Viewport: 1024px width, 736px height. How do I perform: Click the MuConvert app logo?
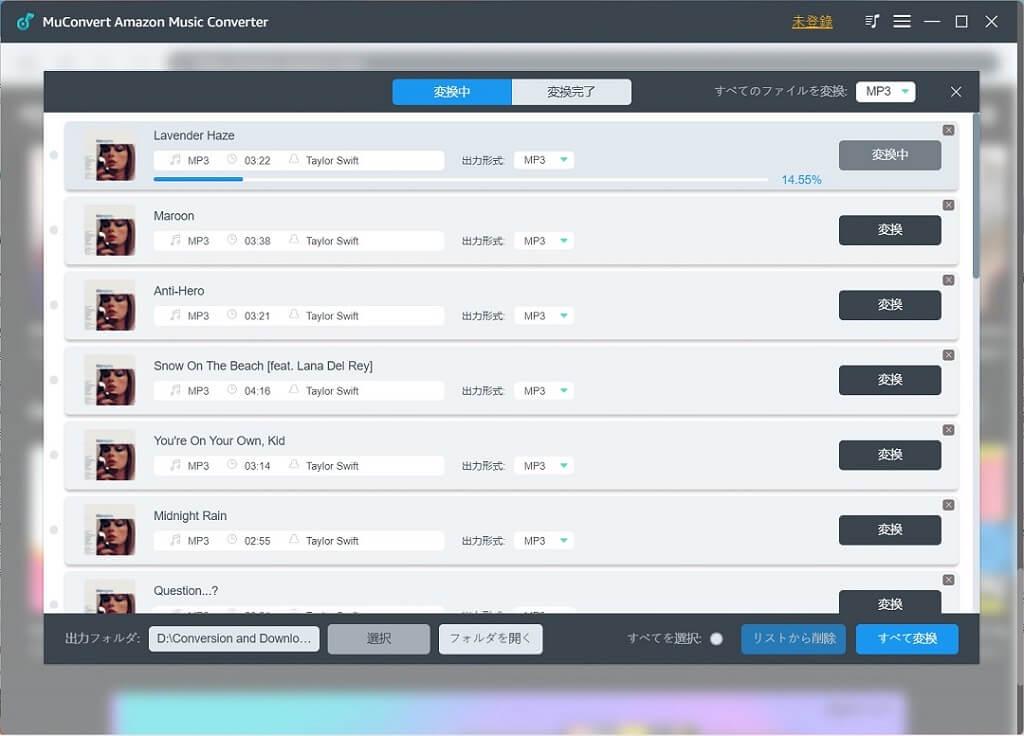coord(25,22)
